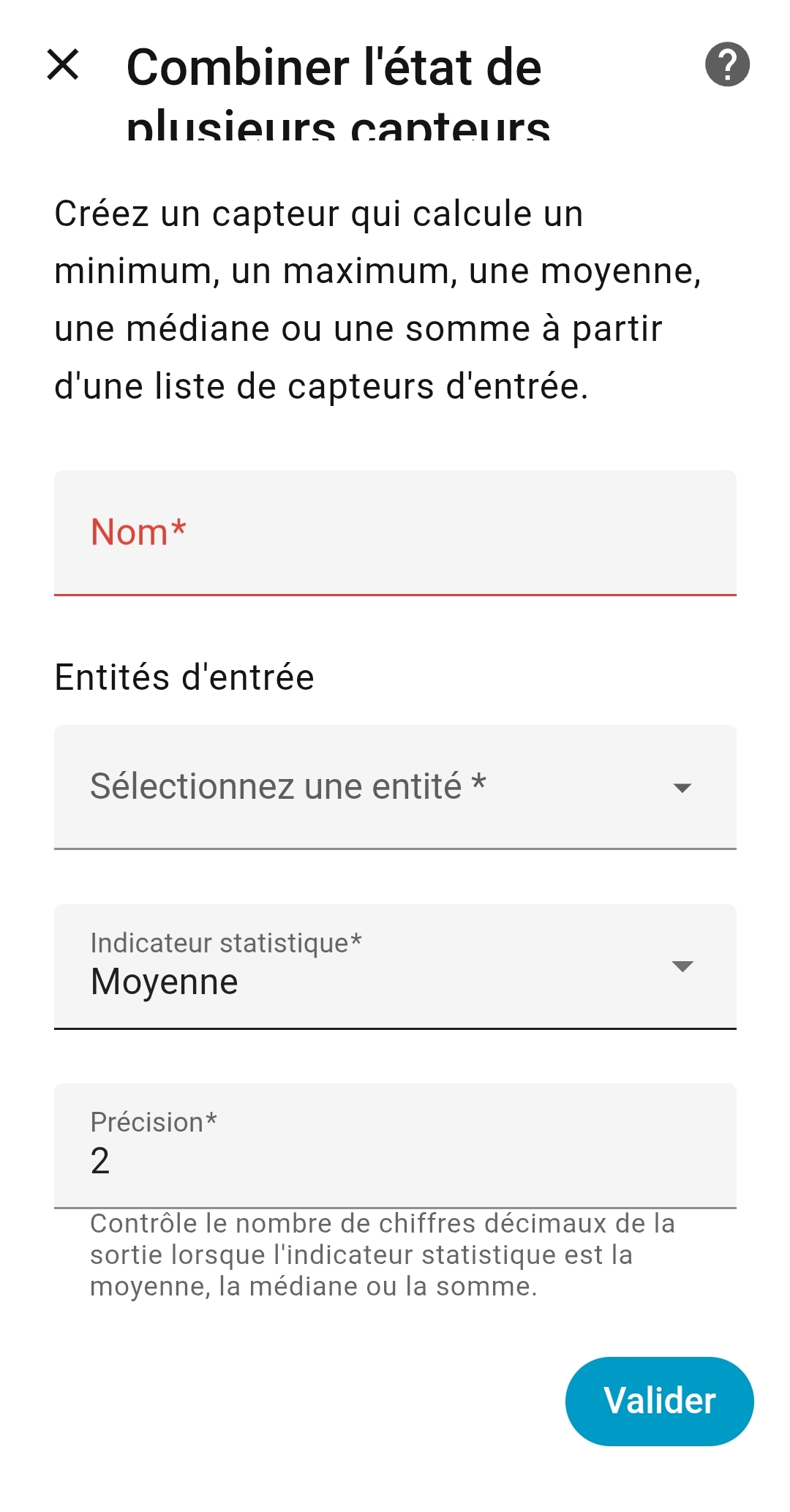Click the Précision helper text
This screenshot has width=790, height=1512.
coord(382,1255)
